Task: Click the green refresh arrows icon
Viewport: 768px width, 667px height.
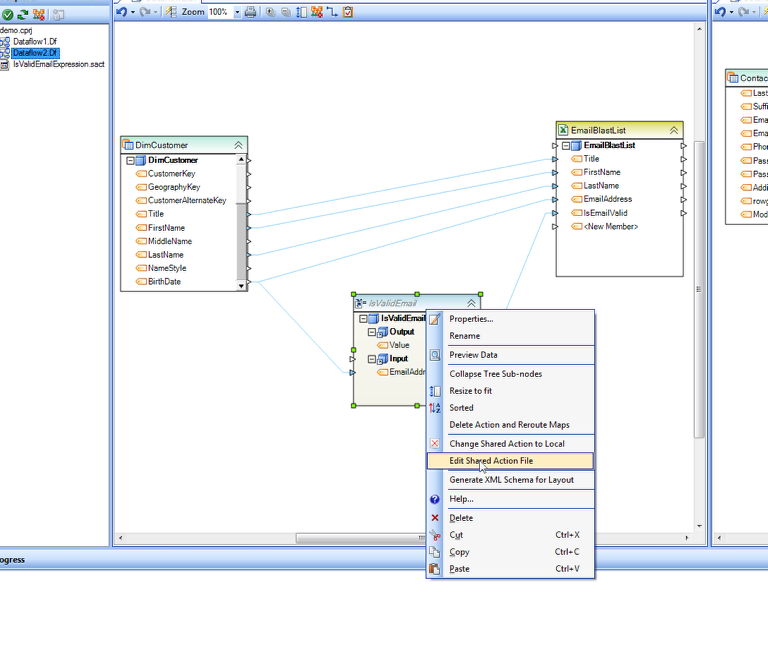Action: tap(22, 14)
